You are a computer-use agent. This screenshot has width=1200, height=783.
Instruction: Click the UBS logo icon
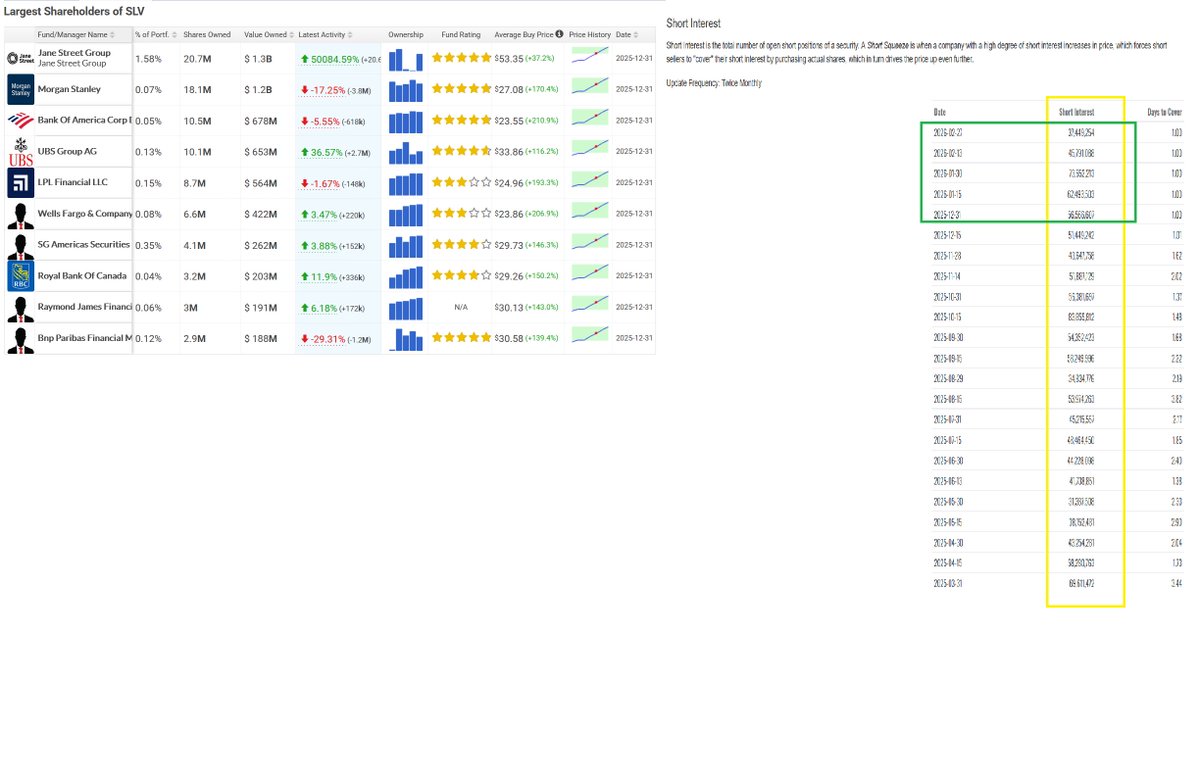(x=20, y=152)
